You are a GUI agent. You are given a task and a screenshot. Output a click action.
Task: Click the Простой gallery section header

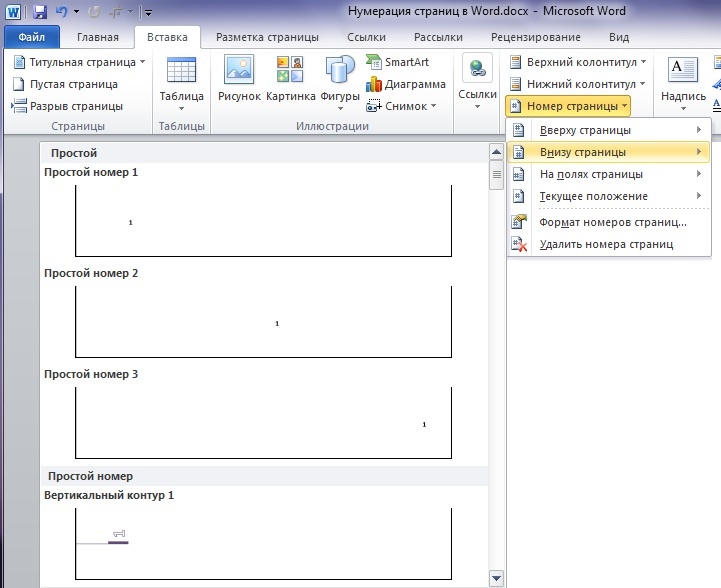pos(264,153)
